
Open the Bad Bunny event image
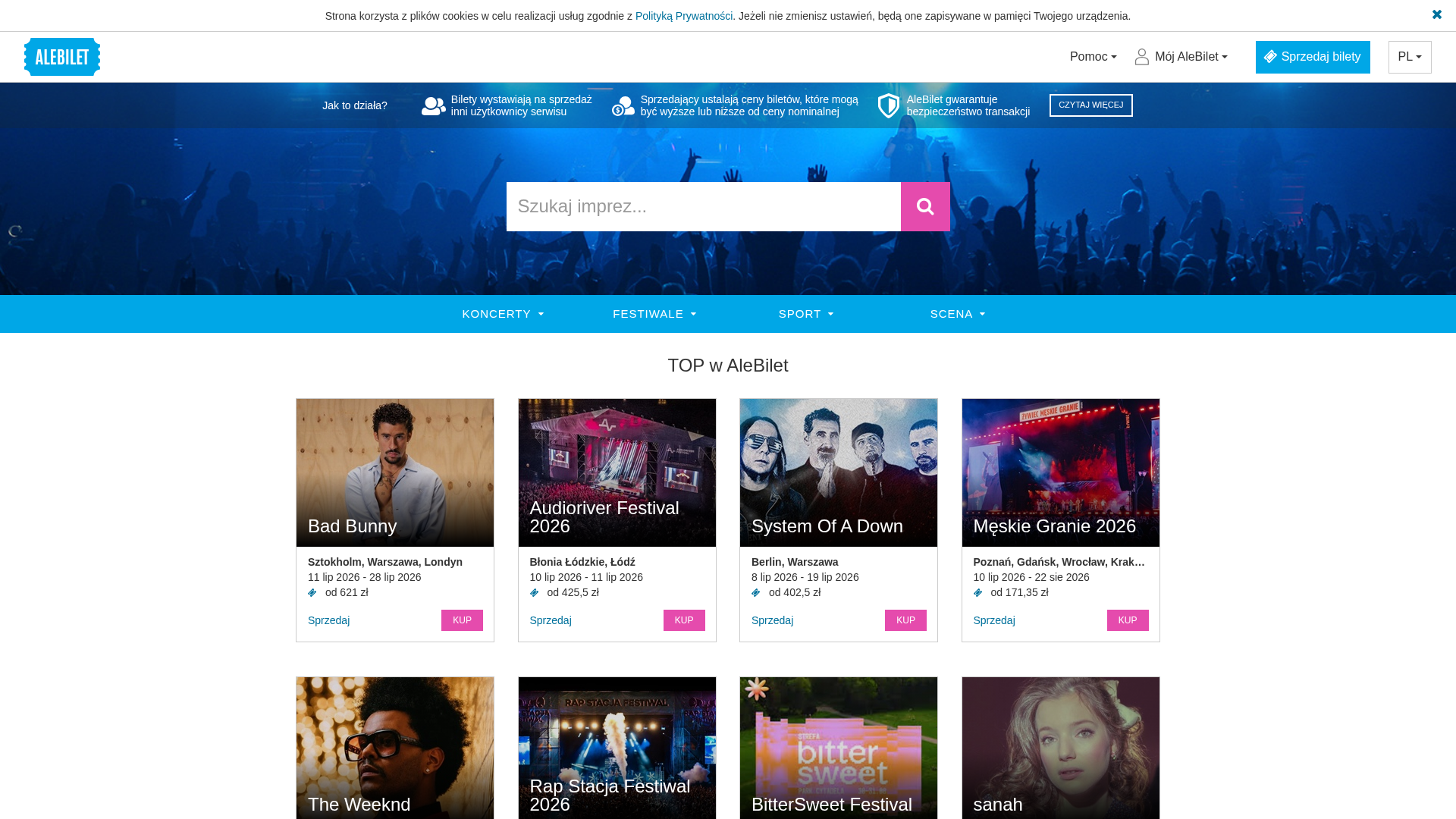tap(395, 472)
